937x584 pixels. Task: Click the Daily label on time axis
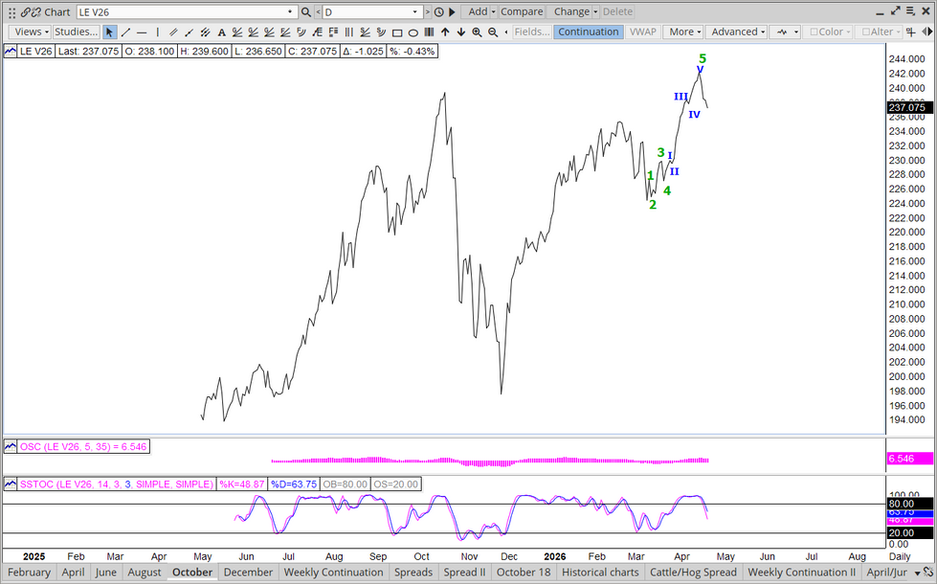900,557
